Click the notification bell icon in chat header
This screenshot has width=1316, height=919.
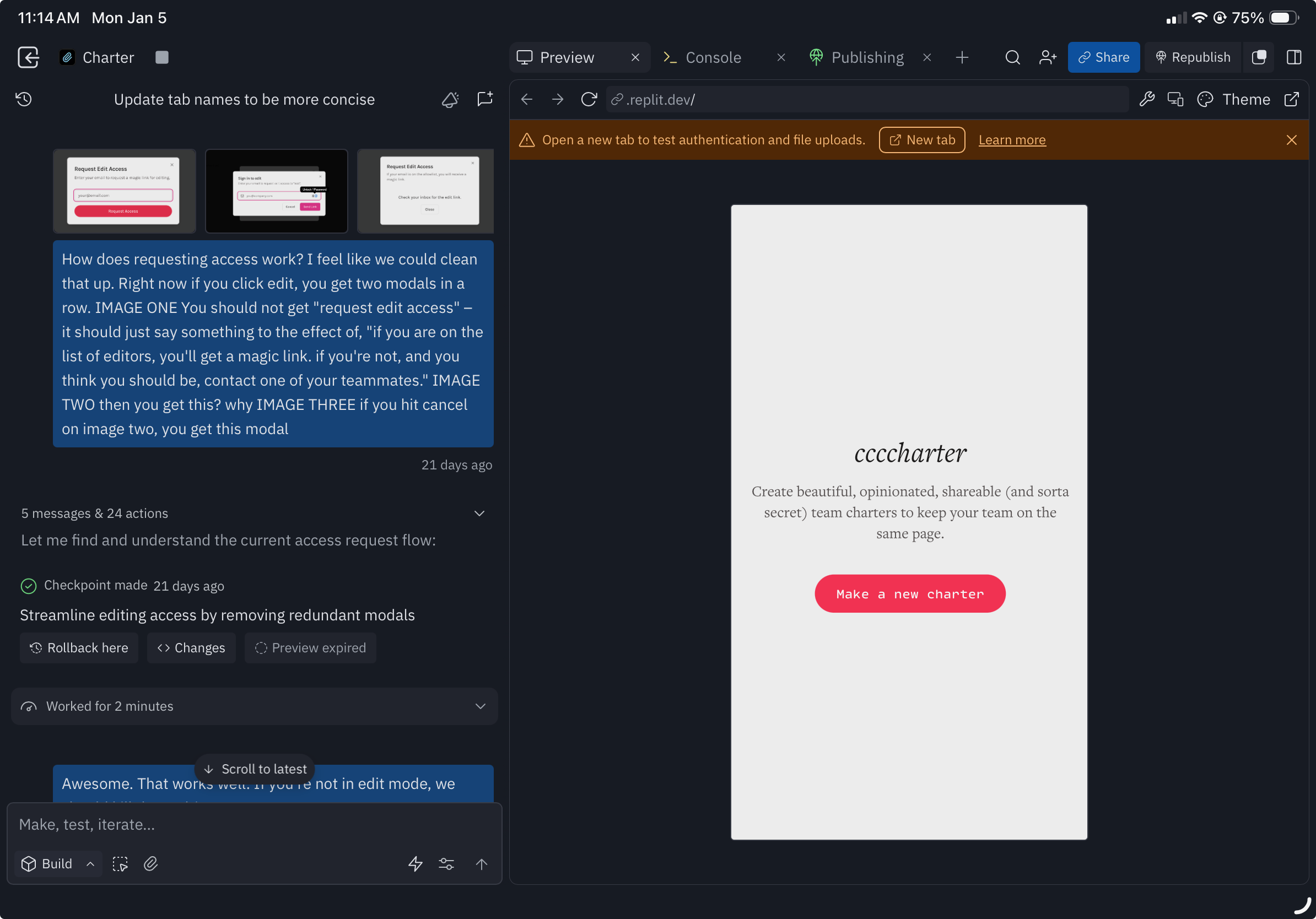450,100
